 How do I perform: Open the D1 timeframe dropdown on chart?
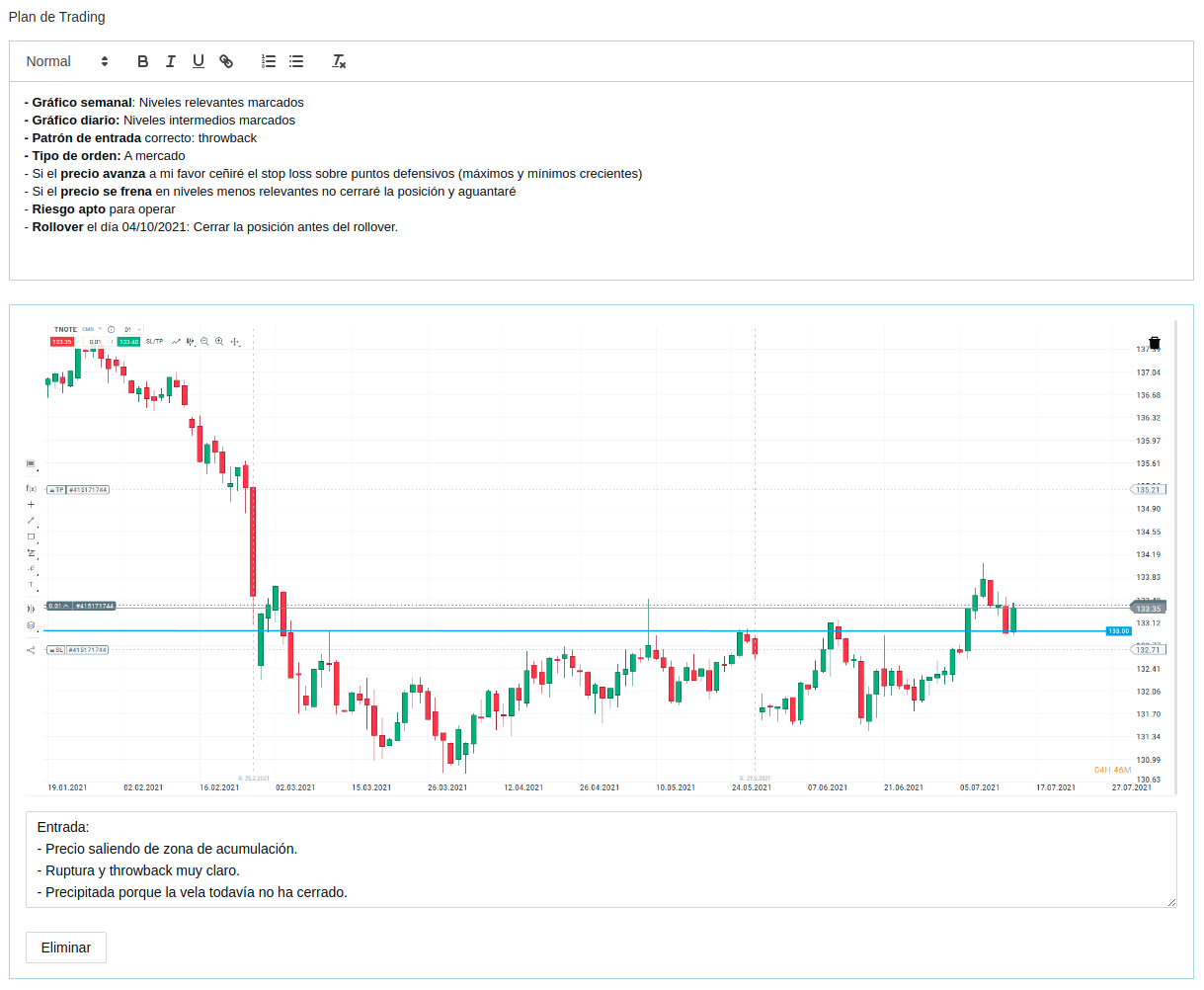pos(131,329)
